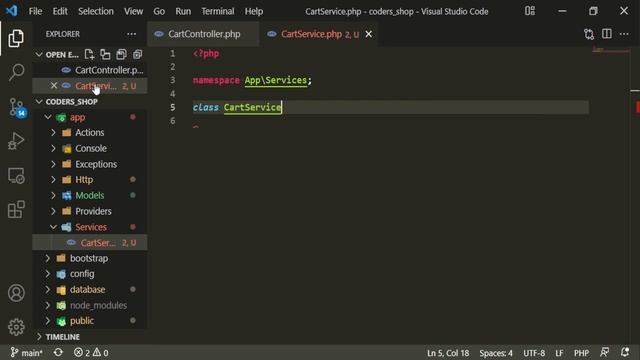Synchronize changes icon in status bar

[58, 352]
